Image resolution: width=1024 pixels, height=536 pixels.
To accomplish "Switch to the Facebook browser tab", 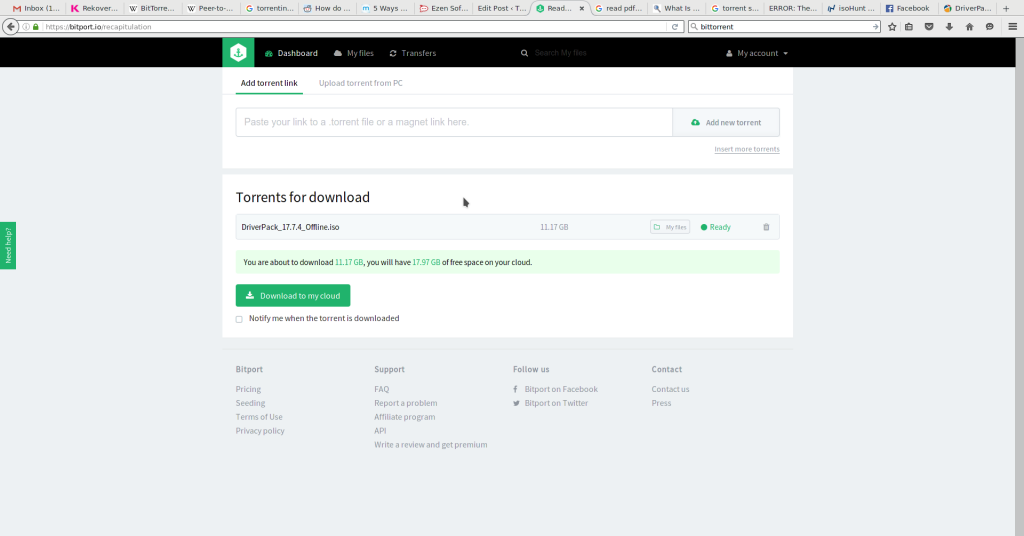I will [907, 8].
